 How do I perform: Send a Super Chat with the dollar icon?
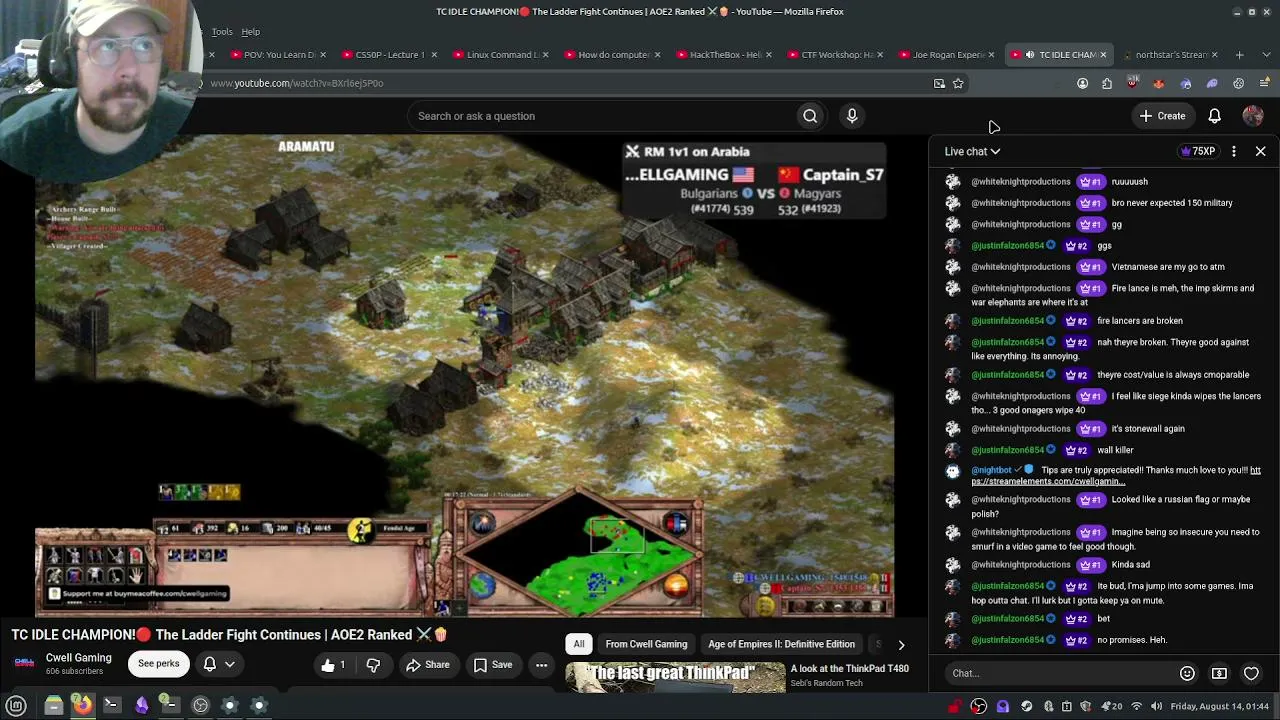coord(1219,673)
